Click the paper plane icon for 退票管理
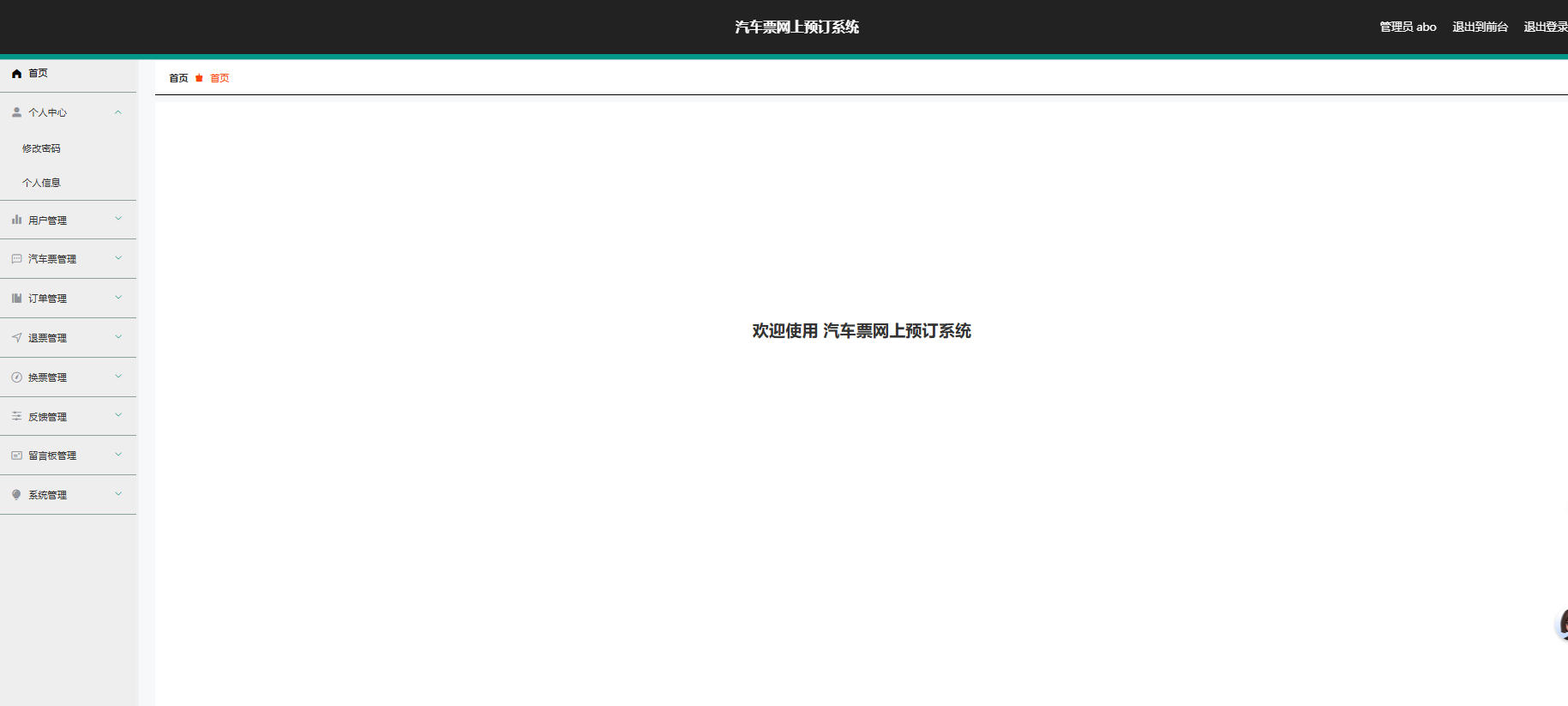This screenshot has width=1568, height=706. click(16, 338)
